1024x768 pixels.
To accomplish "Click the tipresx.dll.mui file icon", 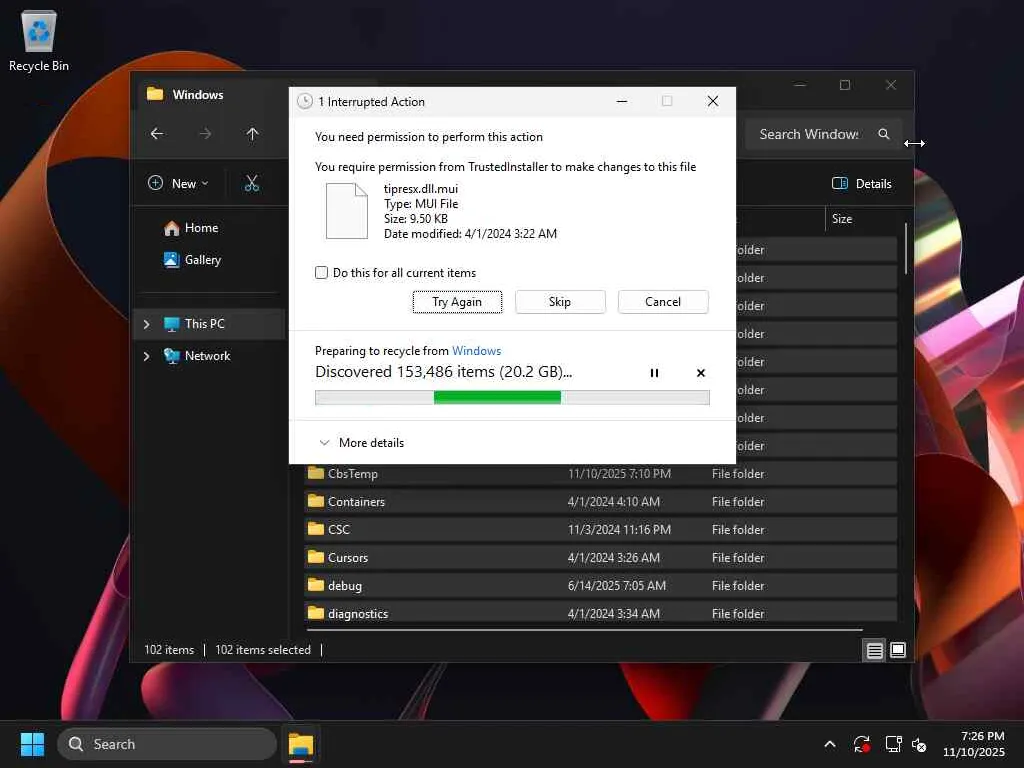I will [x=347, y=211].
